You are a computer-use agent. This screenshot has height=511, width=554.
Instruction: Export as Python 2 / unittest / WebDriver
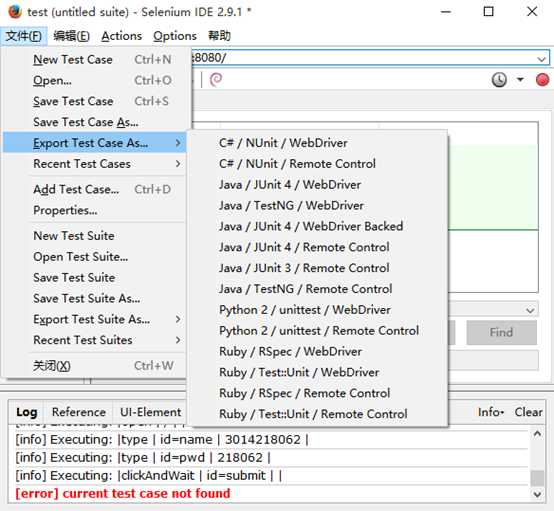point(318,310)
